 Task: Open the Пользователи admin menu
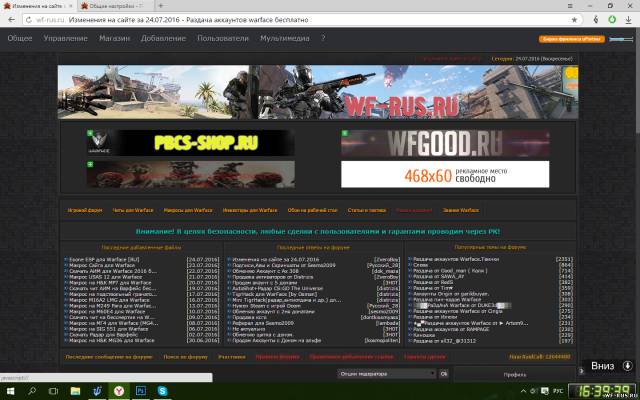pos(223,38)
